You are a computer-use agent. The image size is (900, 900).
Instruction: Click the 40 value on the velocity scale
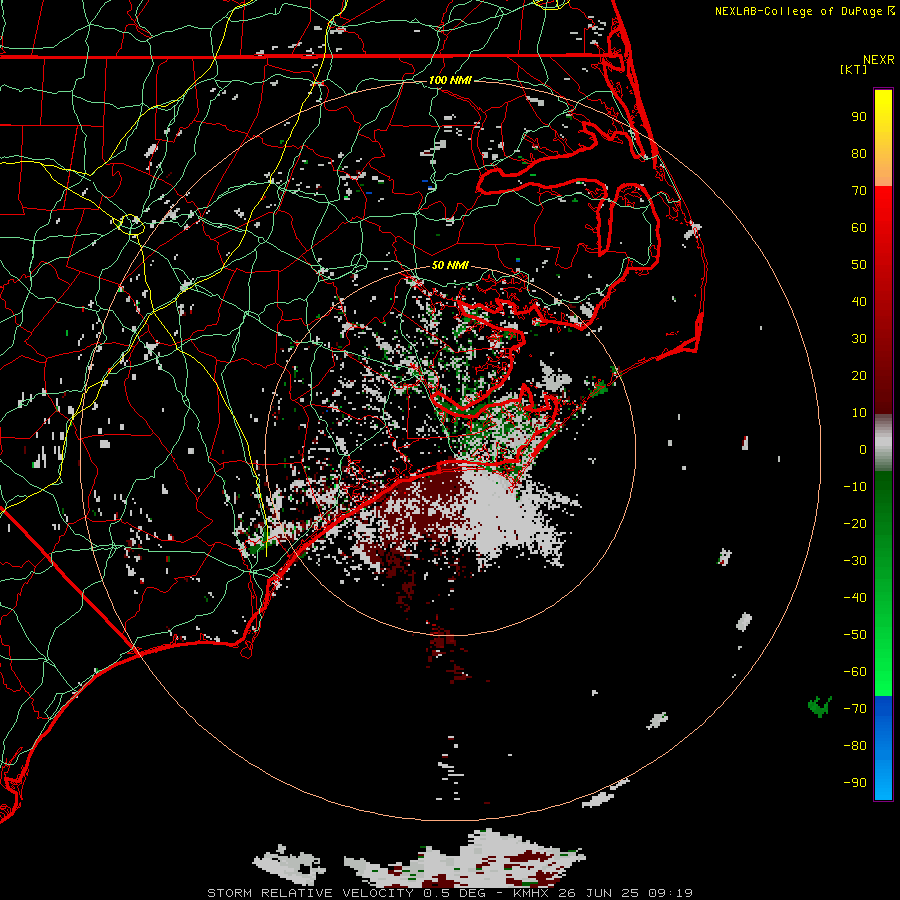click(859, 301)
